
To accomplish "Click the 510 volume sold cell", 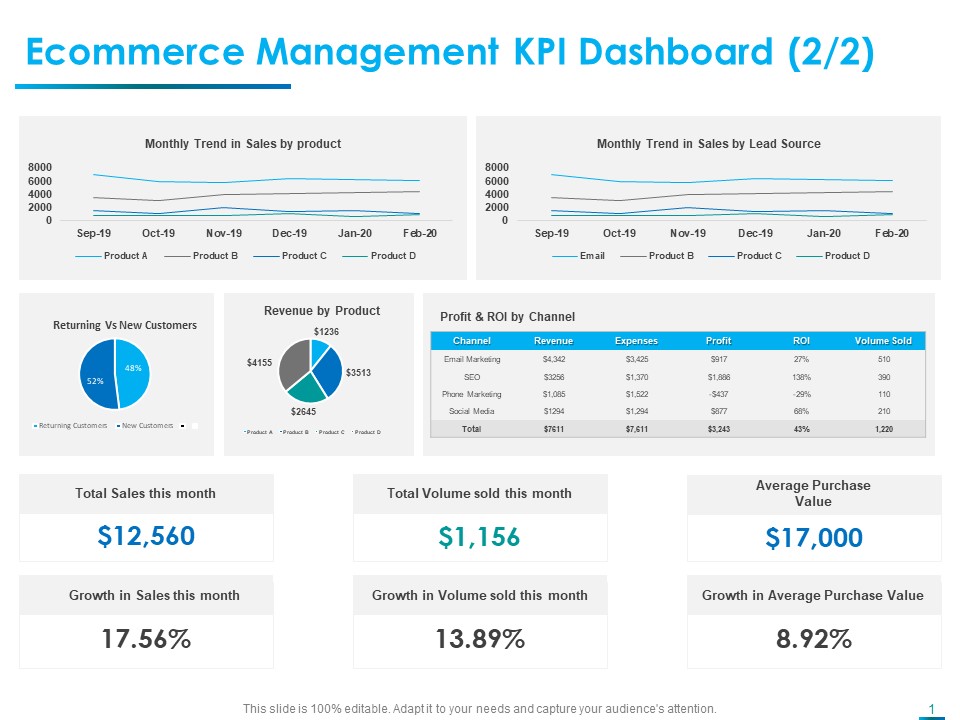I will [x=884, y=359].
